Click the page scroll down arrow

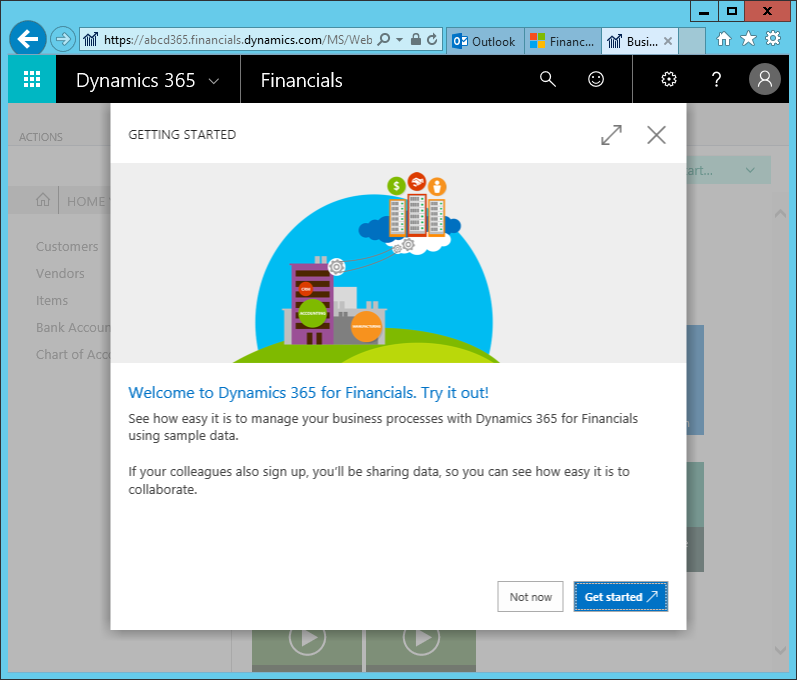pyautogui.click(x=780, y=650)
